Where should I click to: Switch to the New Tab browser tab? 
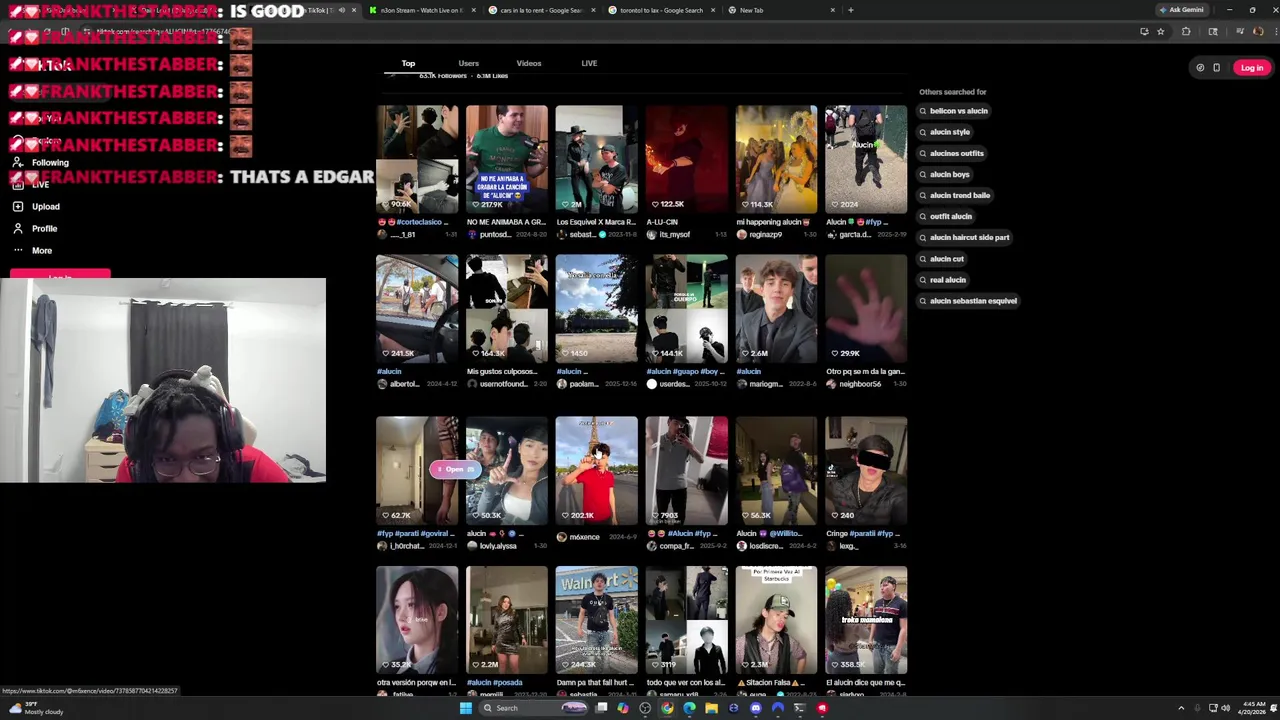coord(780,10)
